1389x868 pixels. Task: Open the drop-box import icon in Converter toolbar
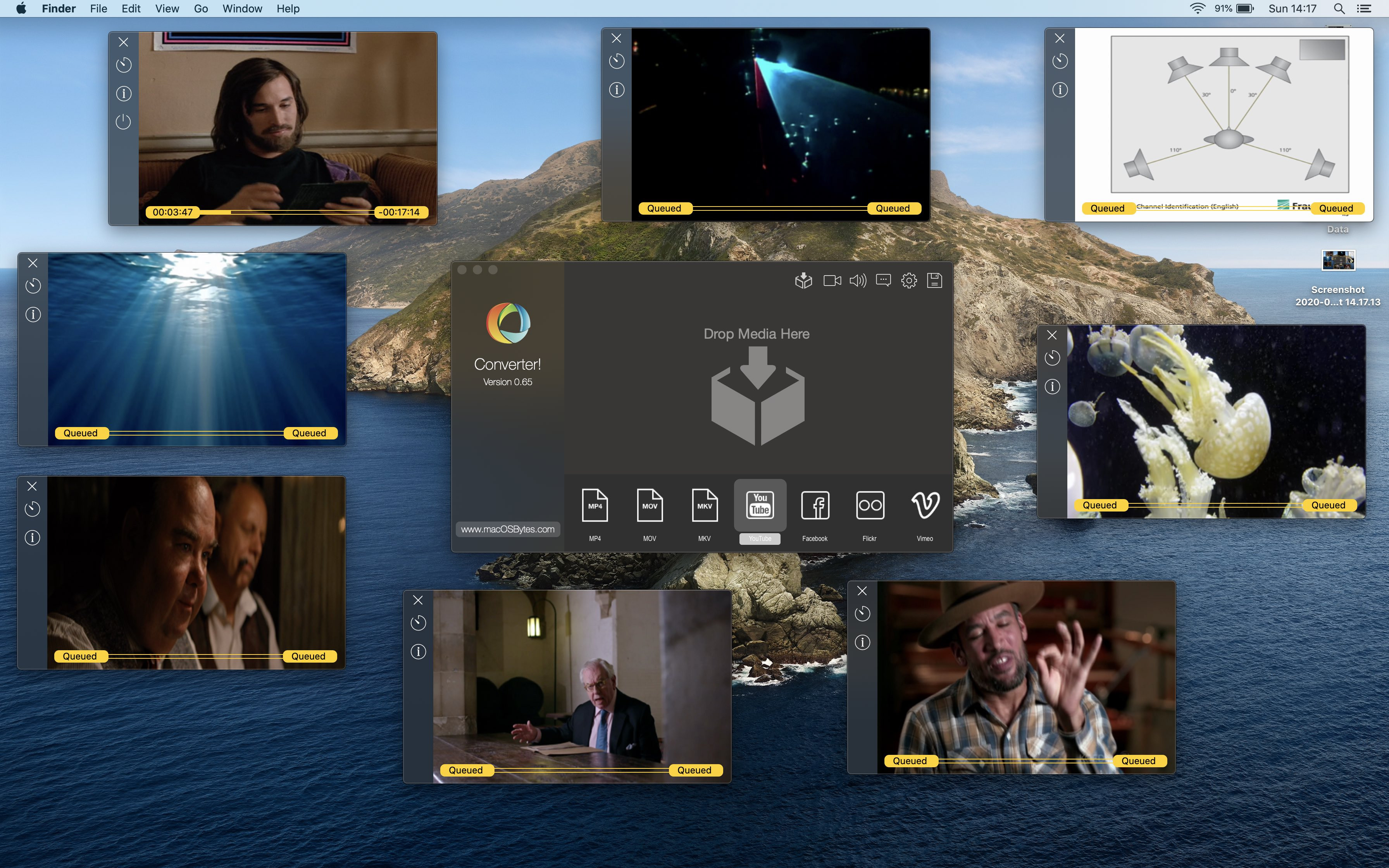(x=803, y=280)
